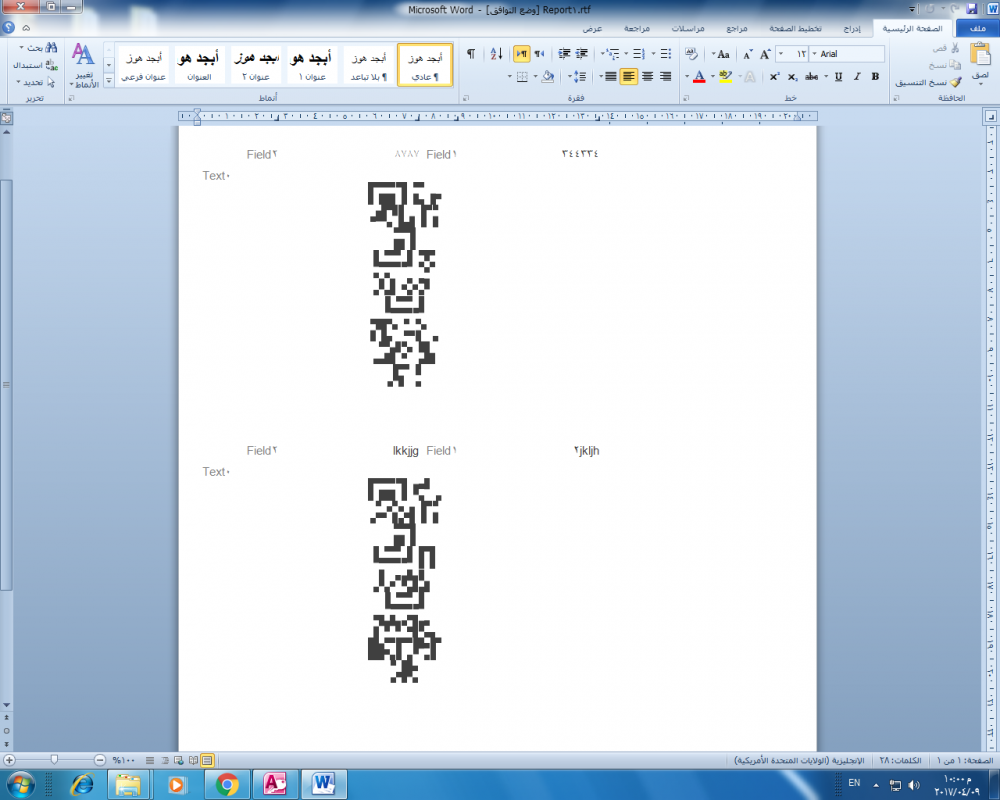Click the Replace (استبدال) button
This screenshot has height=800, width=1000.
click(x=36, y=65)
